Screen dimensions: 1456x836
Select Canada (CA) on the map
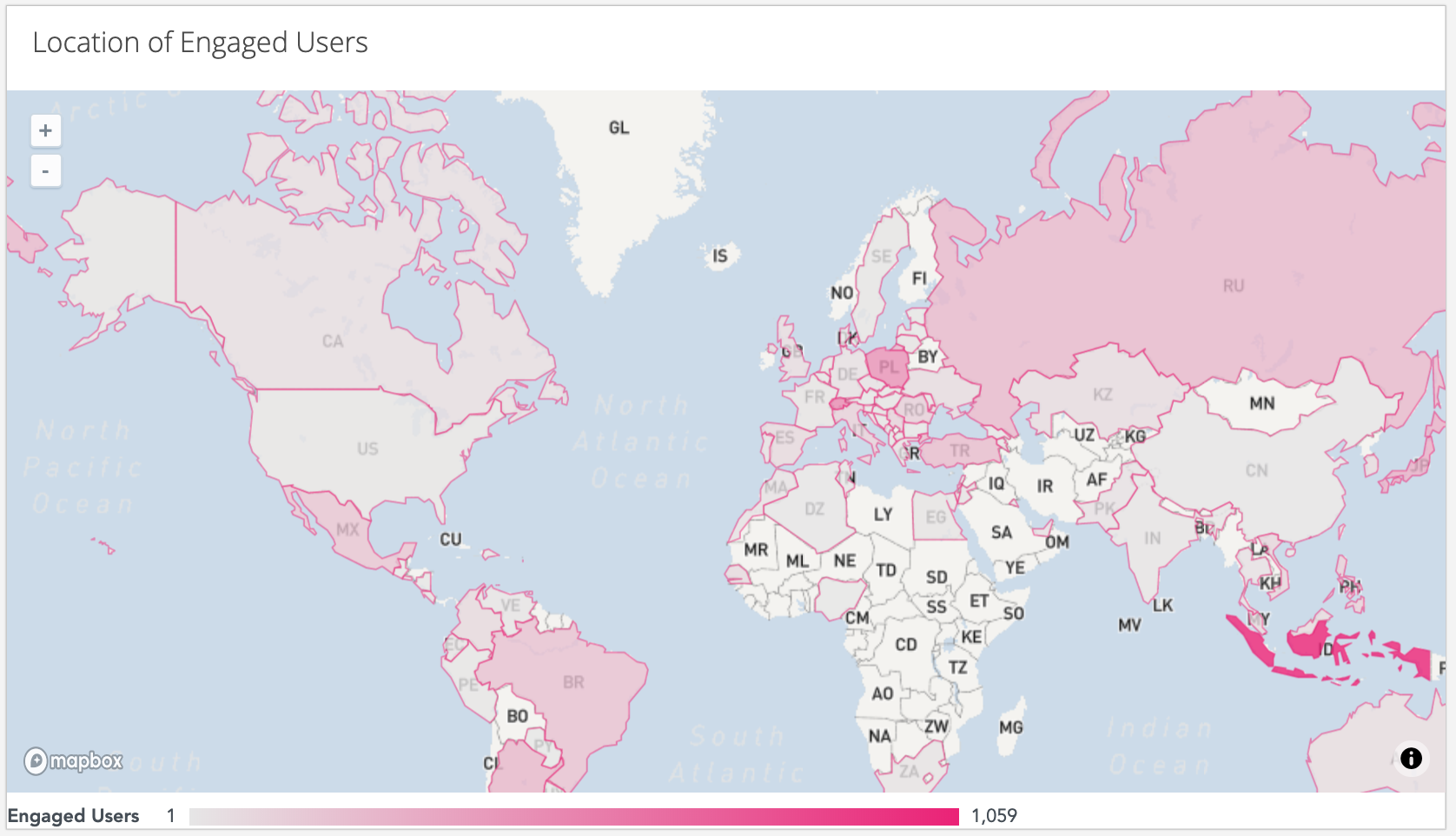click(x=332, y=341)
